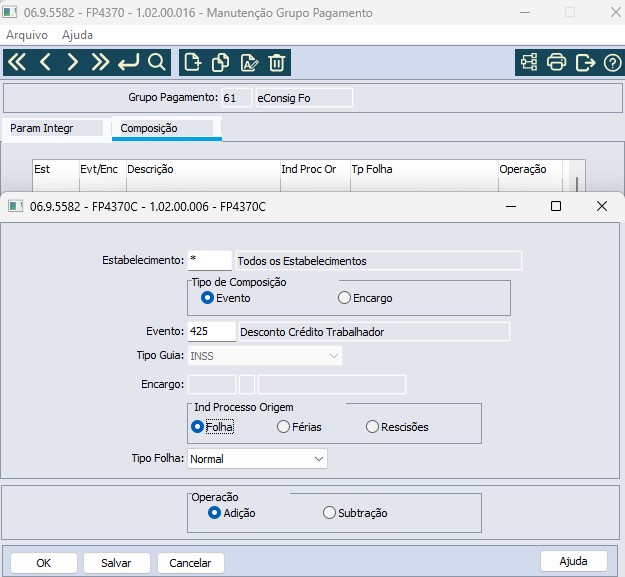Copy record using duplicate icon
This screenshot has width=625, height=577.
click(220, 63)
